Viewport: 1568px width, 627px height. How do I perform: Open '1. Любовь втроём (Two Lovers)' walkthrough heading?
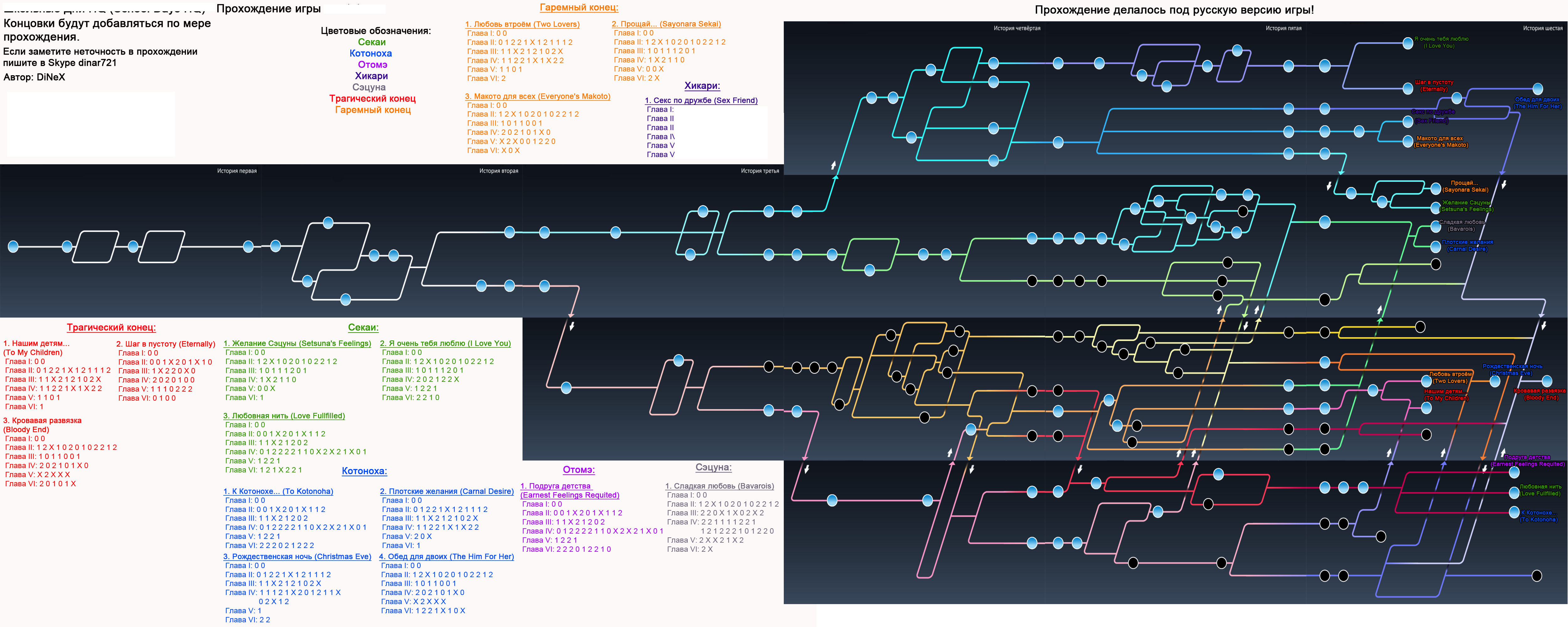click(x=522, y=24)
